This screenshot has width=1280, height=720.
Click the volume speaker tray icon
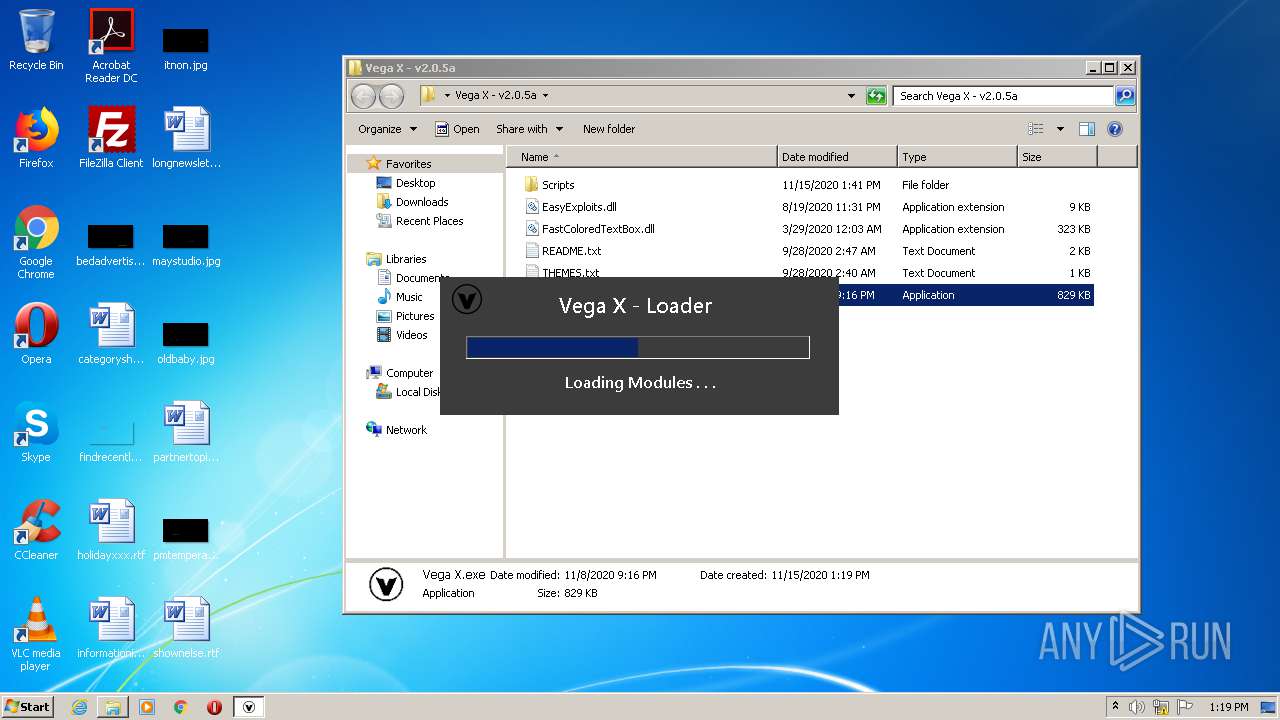click(1137, 707)
